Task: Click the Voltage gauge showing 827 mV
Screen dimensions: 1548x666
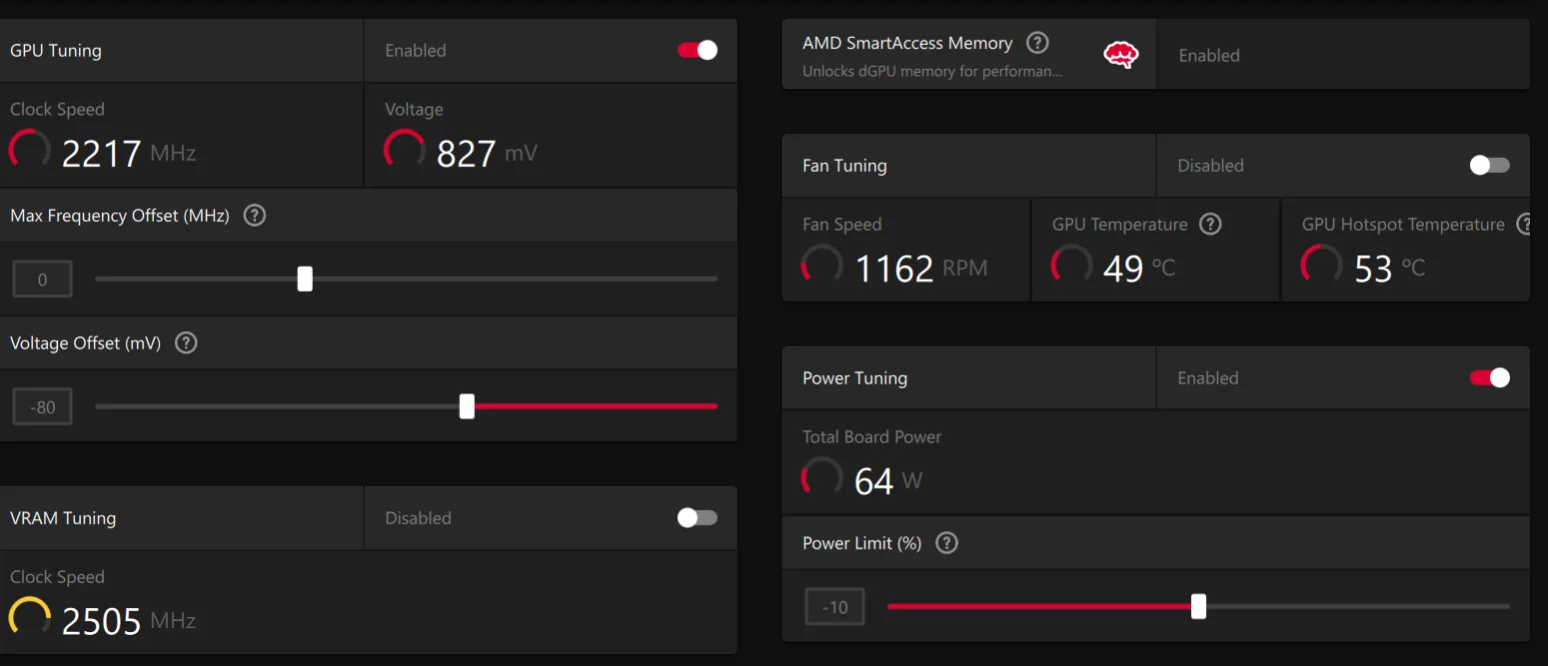Action: pyautogui.click(x=404, y=150)
